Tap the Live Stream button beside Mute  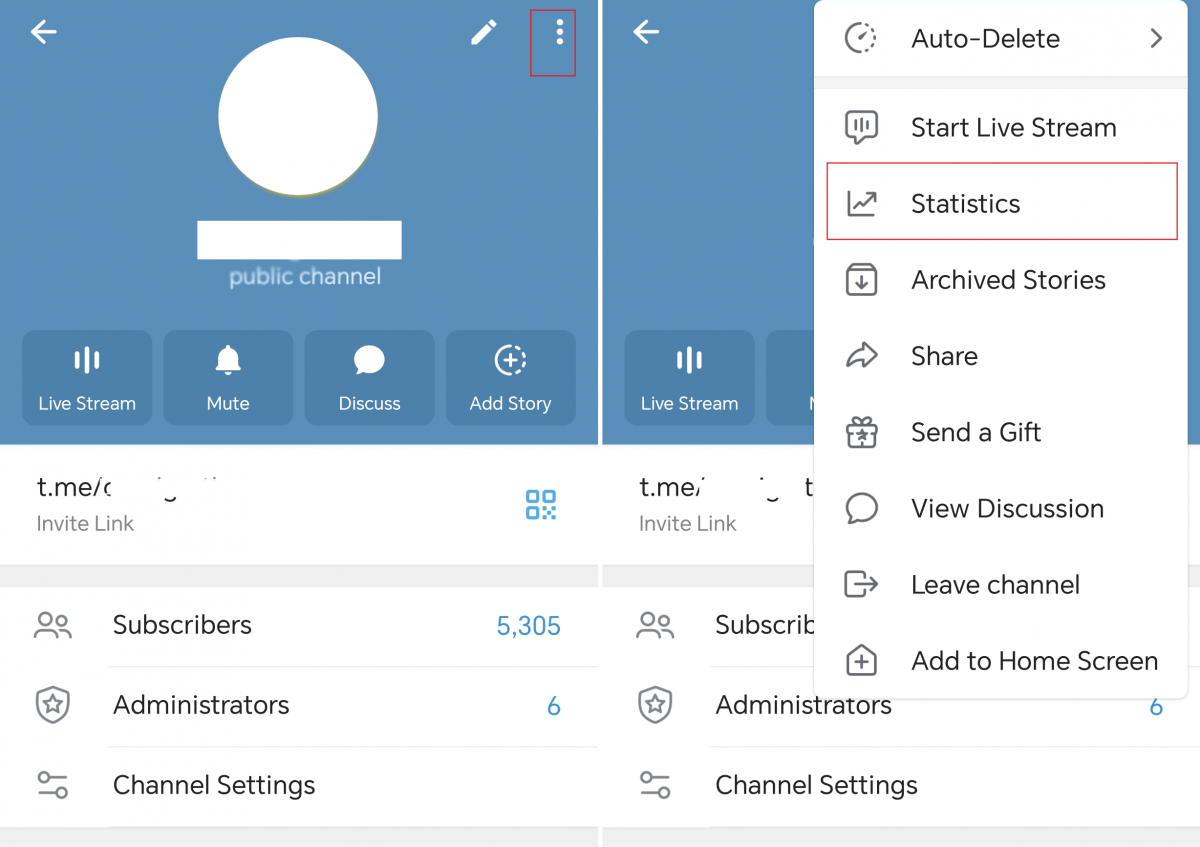pyautogui.click(x=87, y=378)
